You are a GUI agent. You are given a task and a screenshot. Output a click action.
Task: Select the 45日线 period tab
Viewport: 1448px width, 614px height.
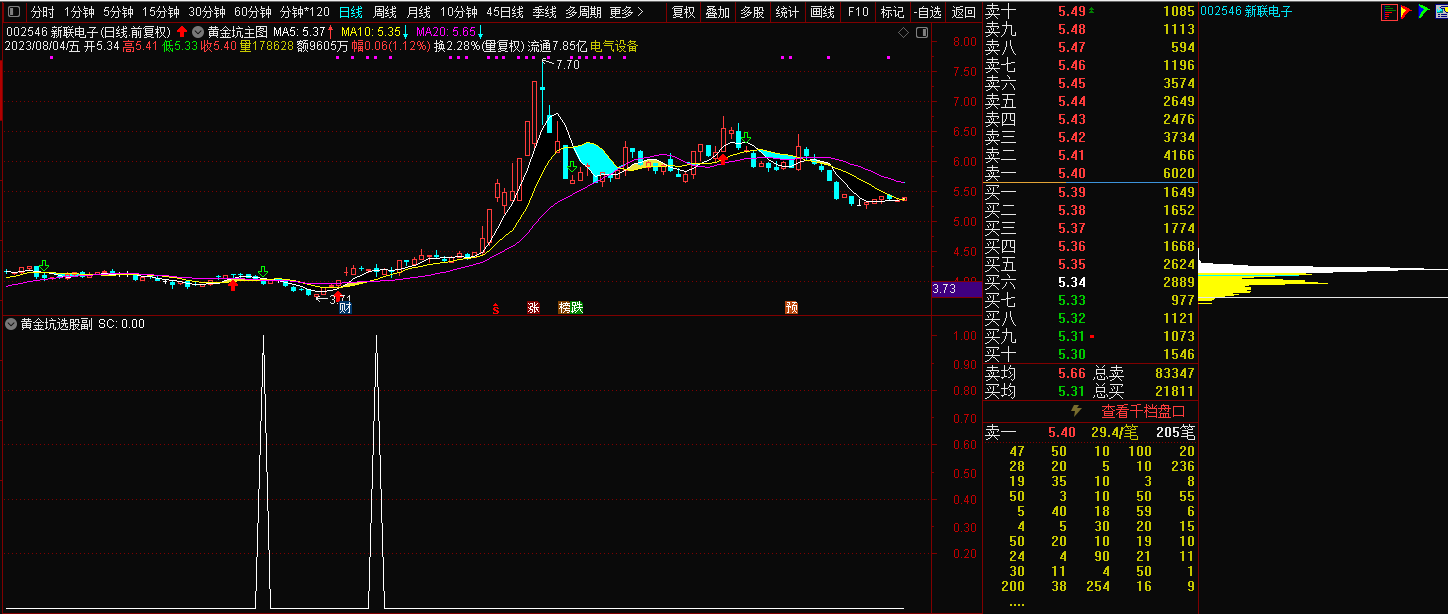505,13
